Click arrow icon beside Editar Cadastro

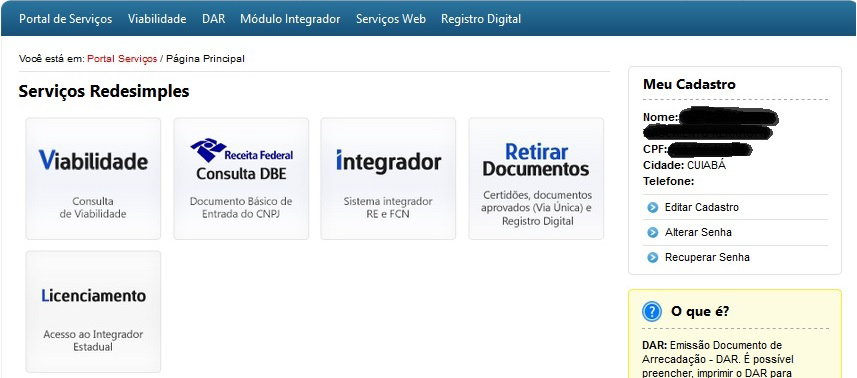[x=653, y=208]
